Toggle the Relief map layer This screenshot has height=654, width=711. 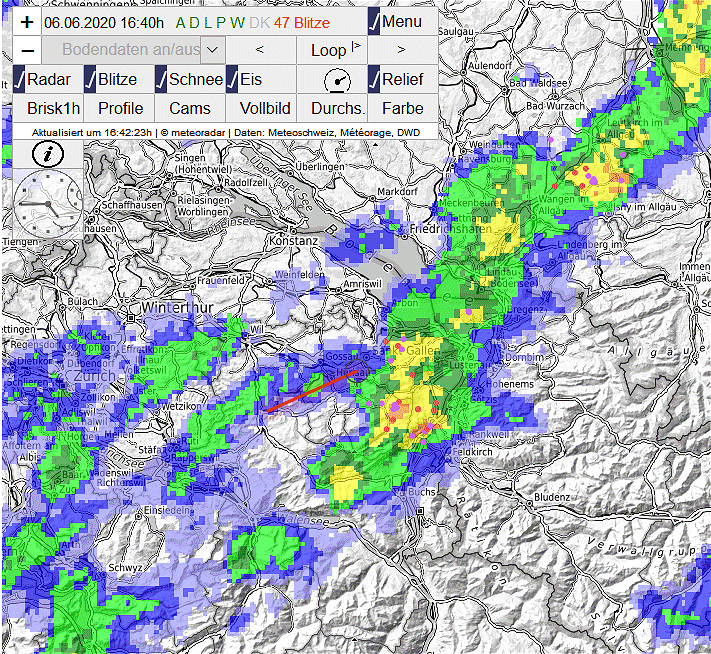[403, 80]
